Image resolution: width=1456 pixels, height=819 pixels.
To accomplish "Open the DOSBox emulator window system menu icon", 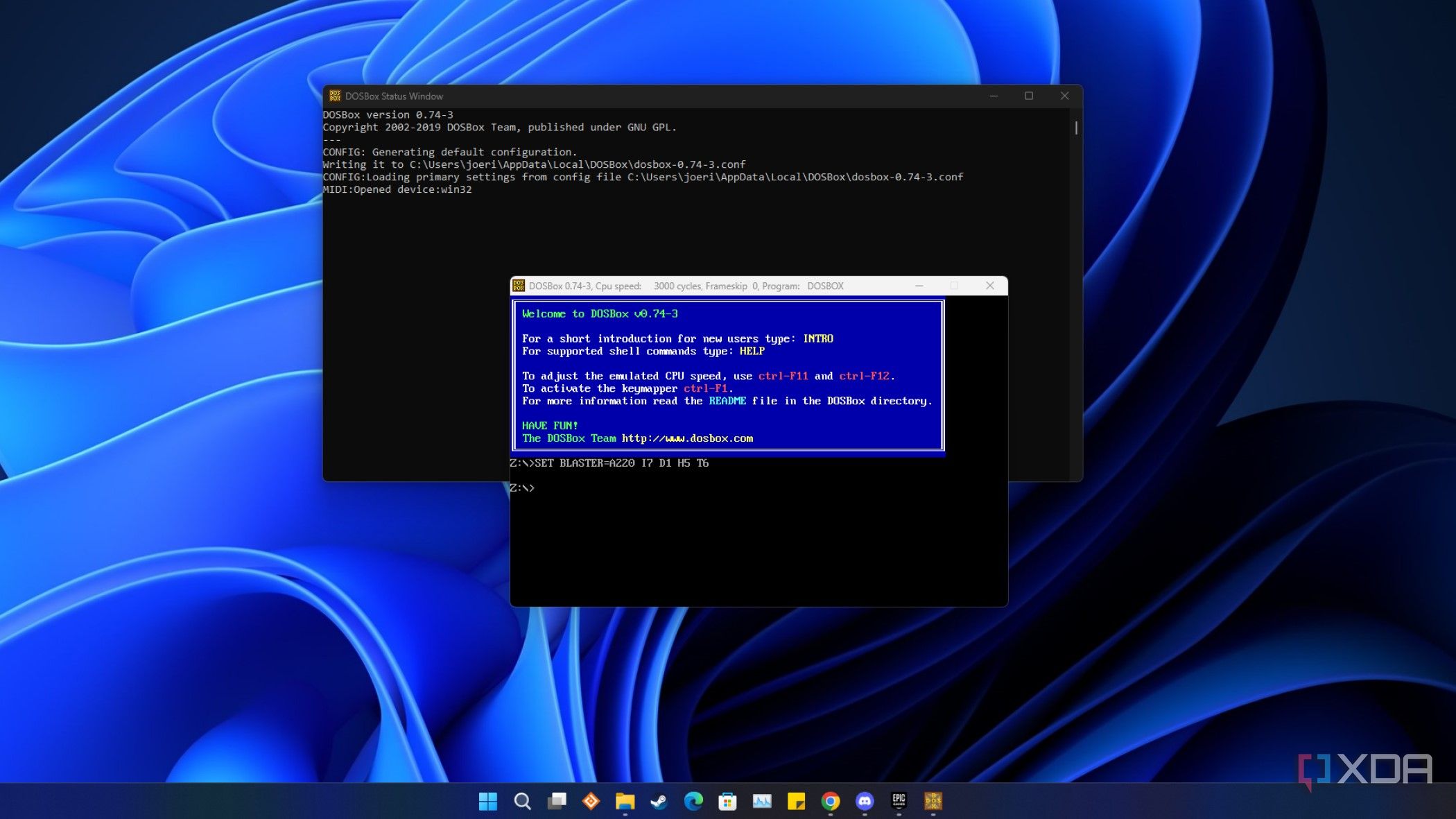I will click(x=520, y=285).
